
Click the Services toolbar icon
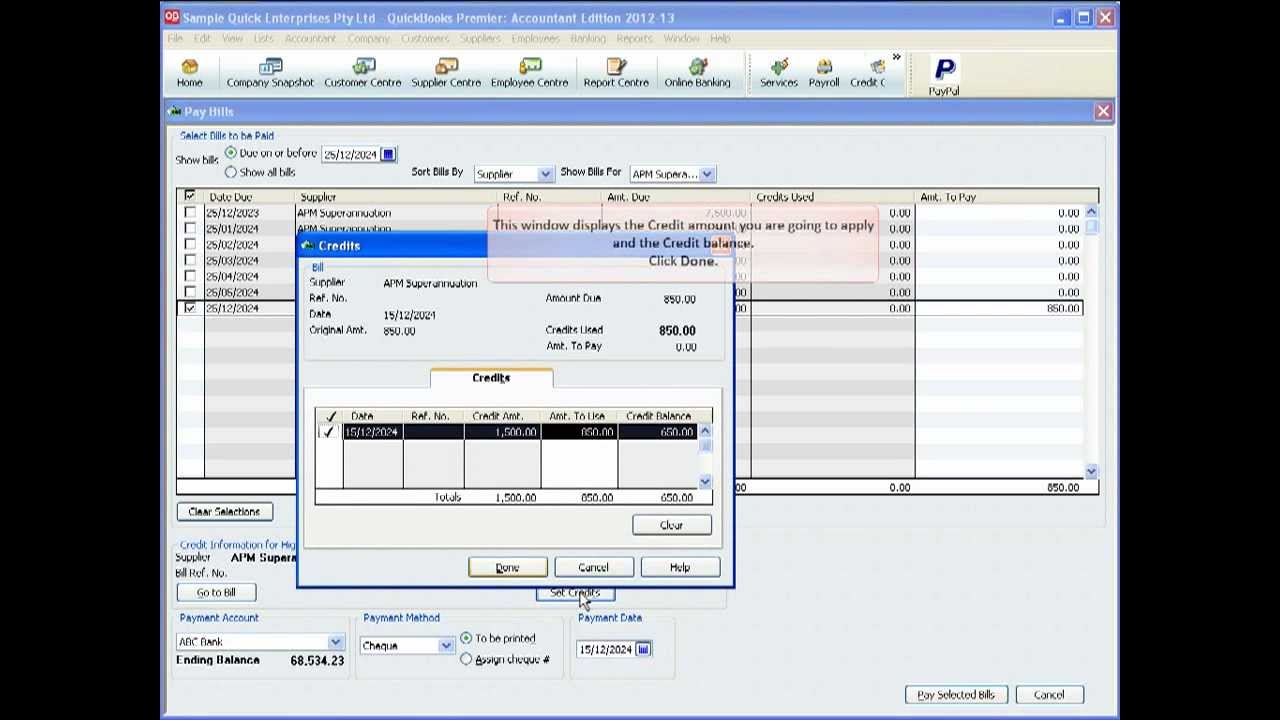(x=778, y=73)
